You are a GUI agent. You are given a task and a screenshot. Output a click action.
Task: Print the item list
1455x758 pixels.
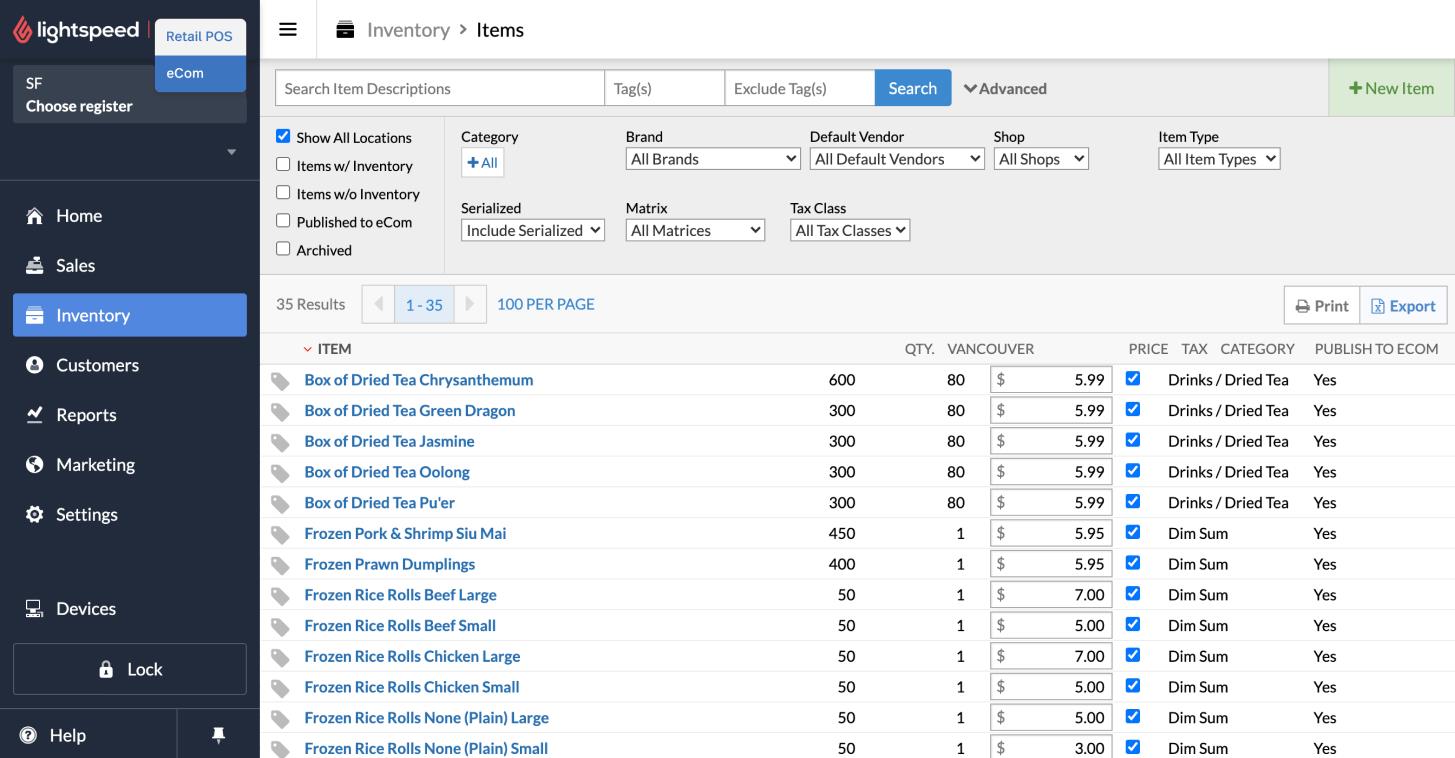[x=1322, y=306]
